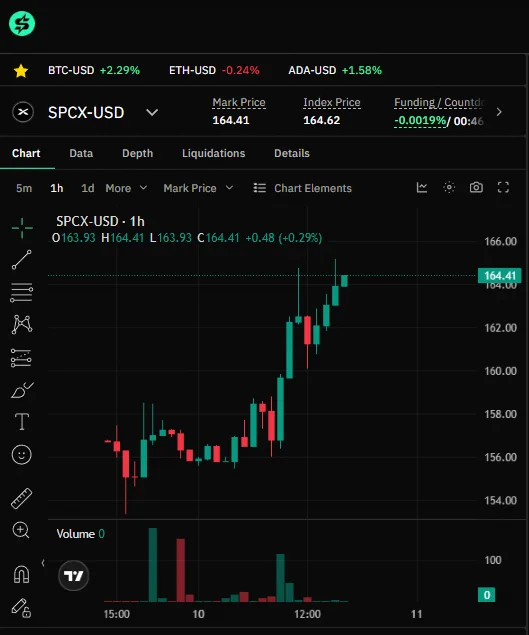The image size is (529, 635).
Task: Open chart settings gear icon
Action: (x=449, y=188)
